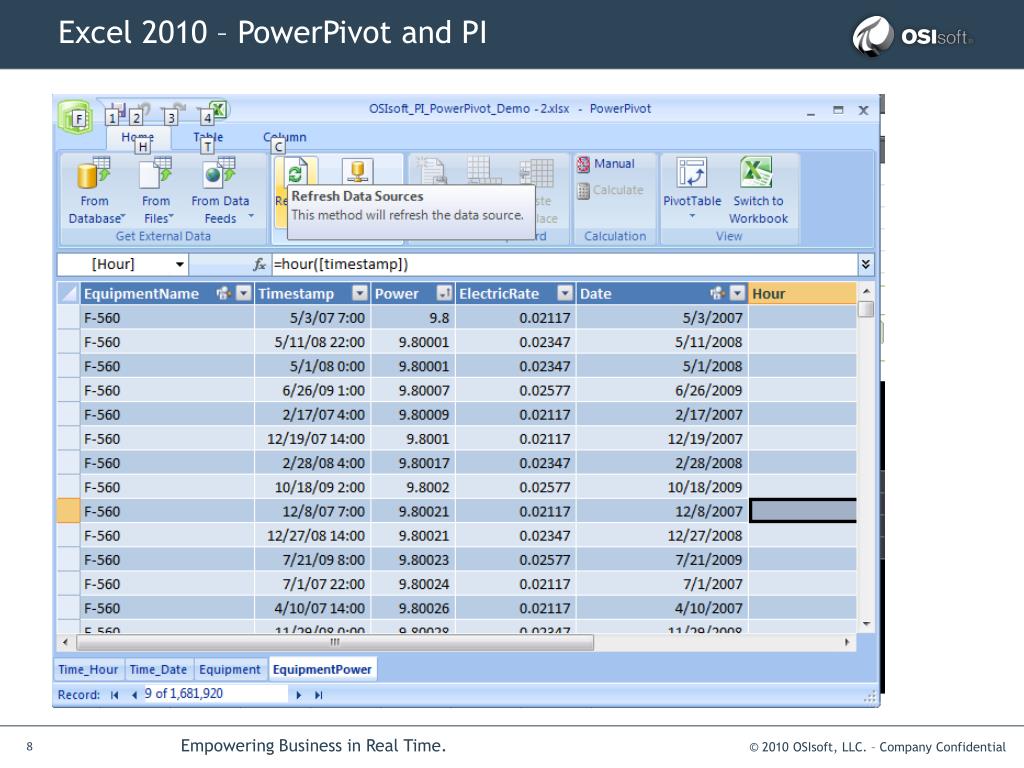
Task: Go to the next record
Action: point(298,695)
